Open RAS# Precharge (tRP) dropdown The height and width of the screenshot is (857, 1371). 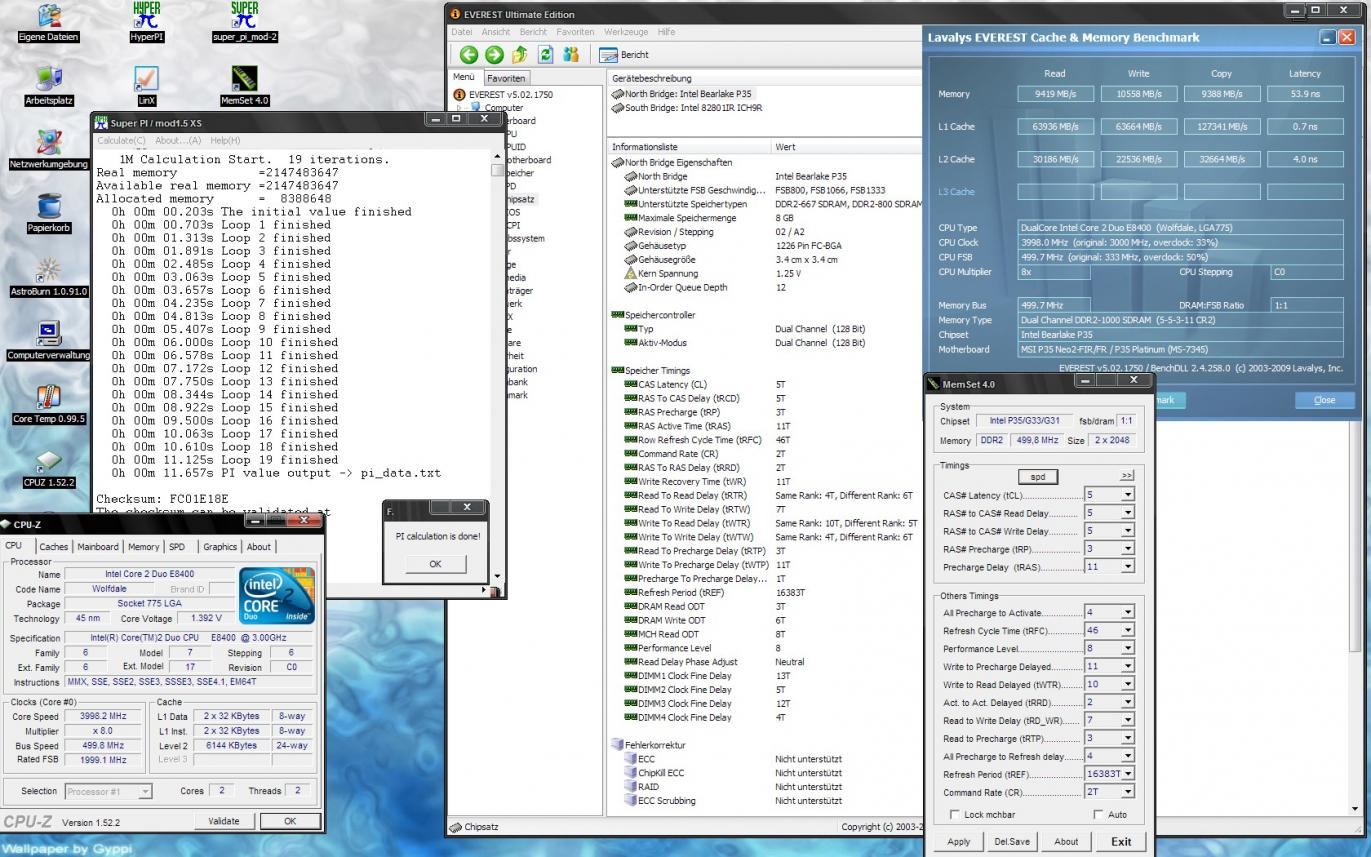[1127, 549]
